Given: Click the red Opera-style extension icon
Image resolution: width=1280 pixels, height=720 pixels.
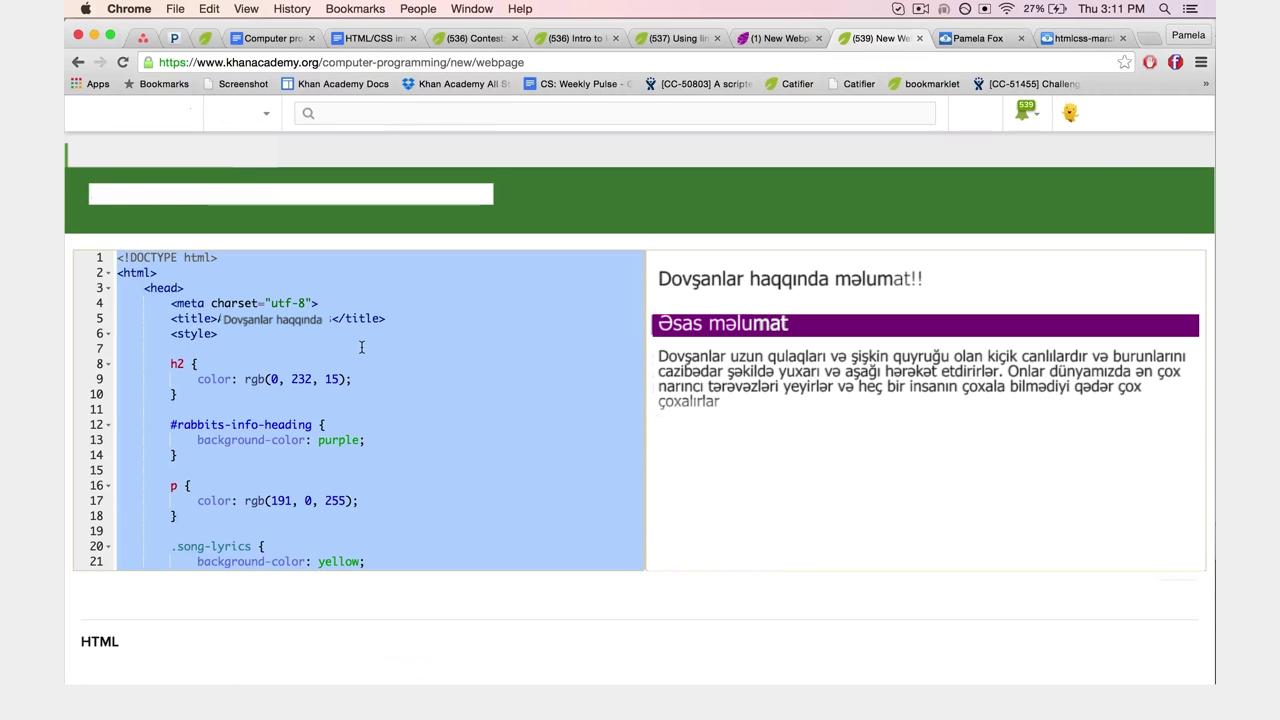Looking at the screenshot, I should [x=1150, y=62].
